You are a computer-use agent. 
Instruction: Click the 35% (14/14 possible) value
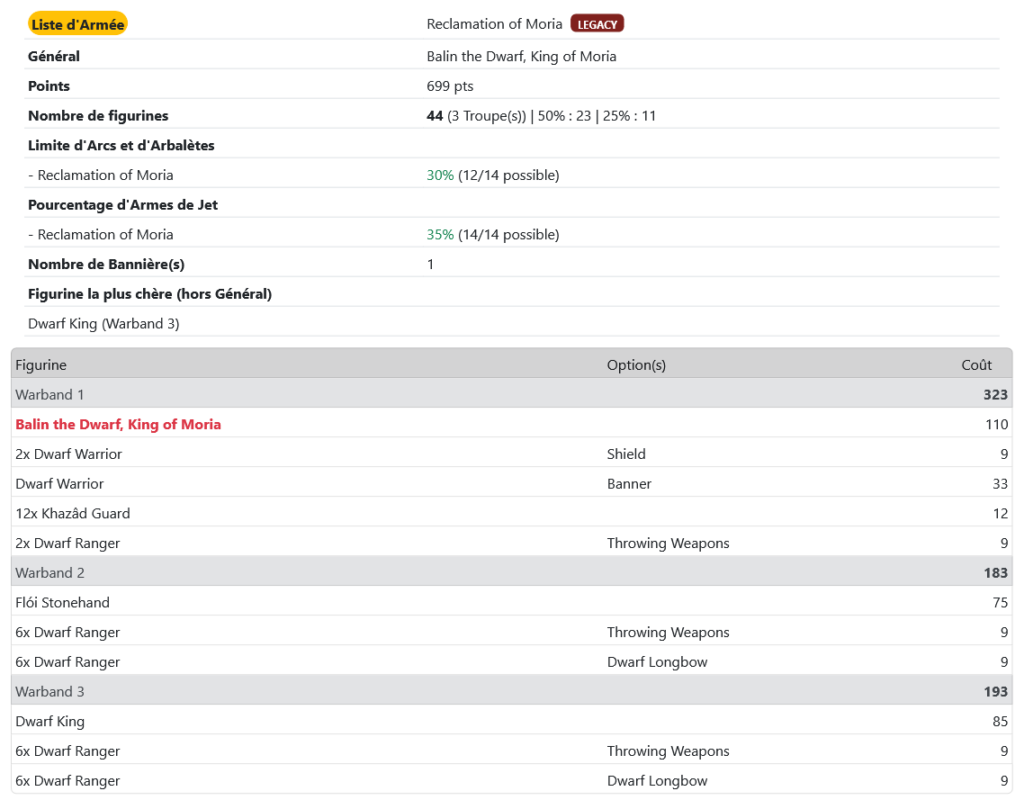pos(493,234)
